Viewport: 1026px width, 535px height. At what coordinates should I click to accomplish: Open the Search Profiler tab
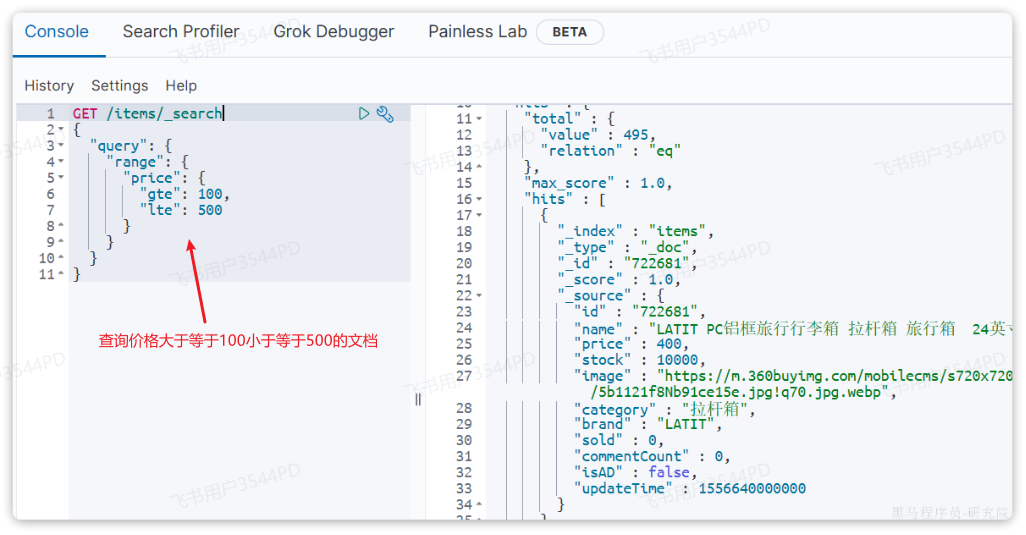pyautogui.click(x=181, y=31)
